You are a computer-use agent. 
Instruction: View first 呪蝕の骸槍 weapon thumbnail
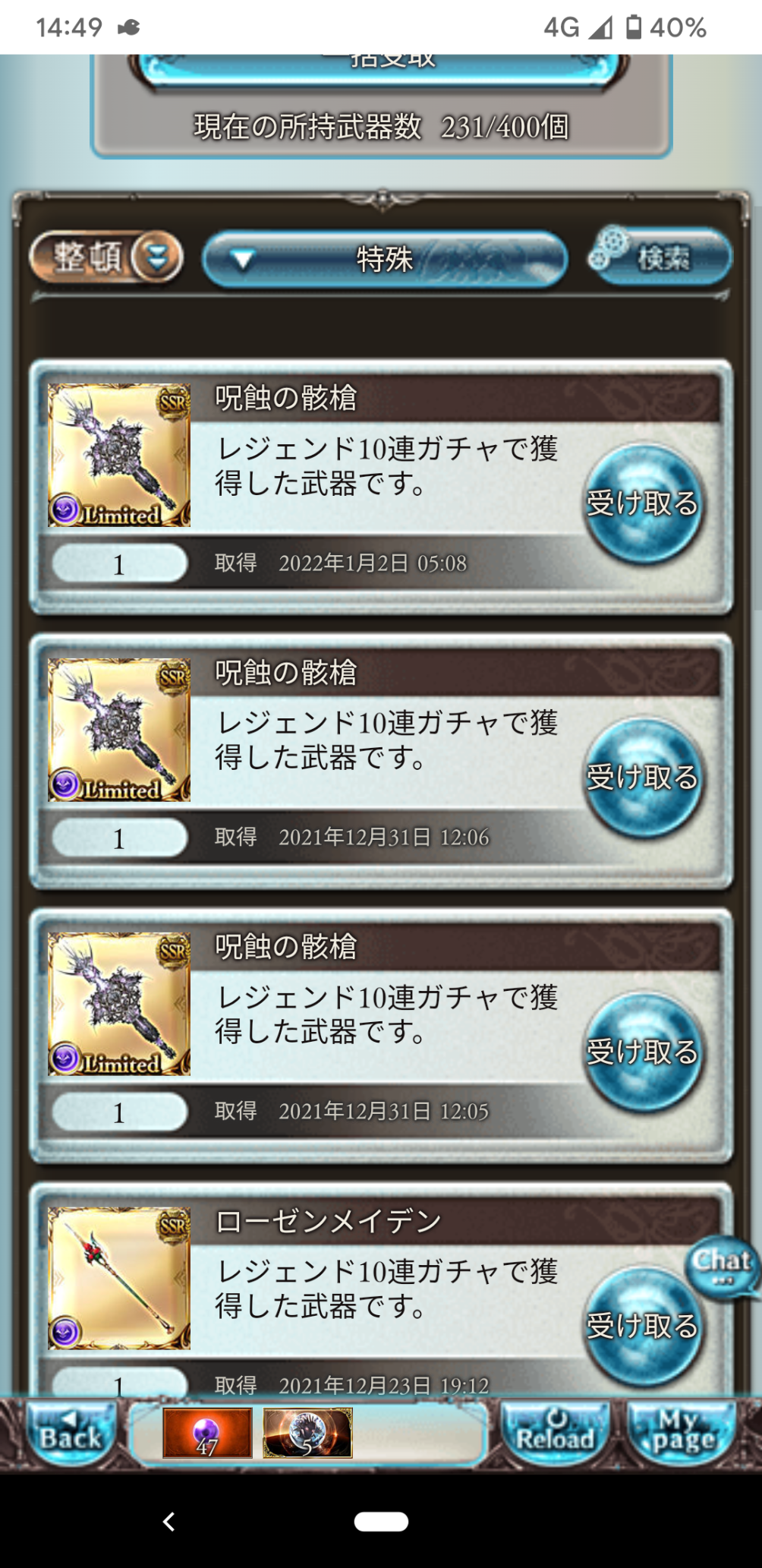point(119,455)
